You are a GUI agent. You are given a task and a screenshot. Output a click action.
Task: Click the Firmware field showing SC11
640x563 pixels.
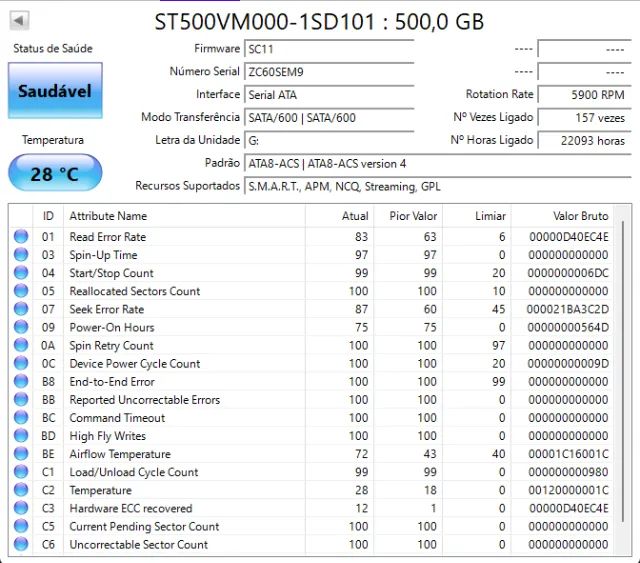click(x=329, y=49)
